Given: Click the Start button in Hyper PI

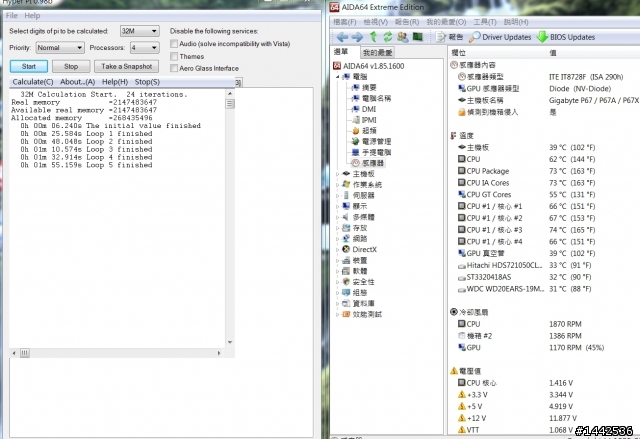Looking at the screenshot, I should click(29, 66).
